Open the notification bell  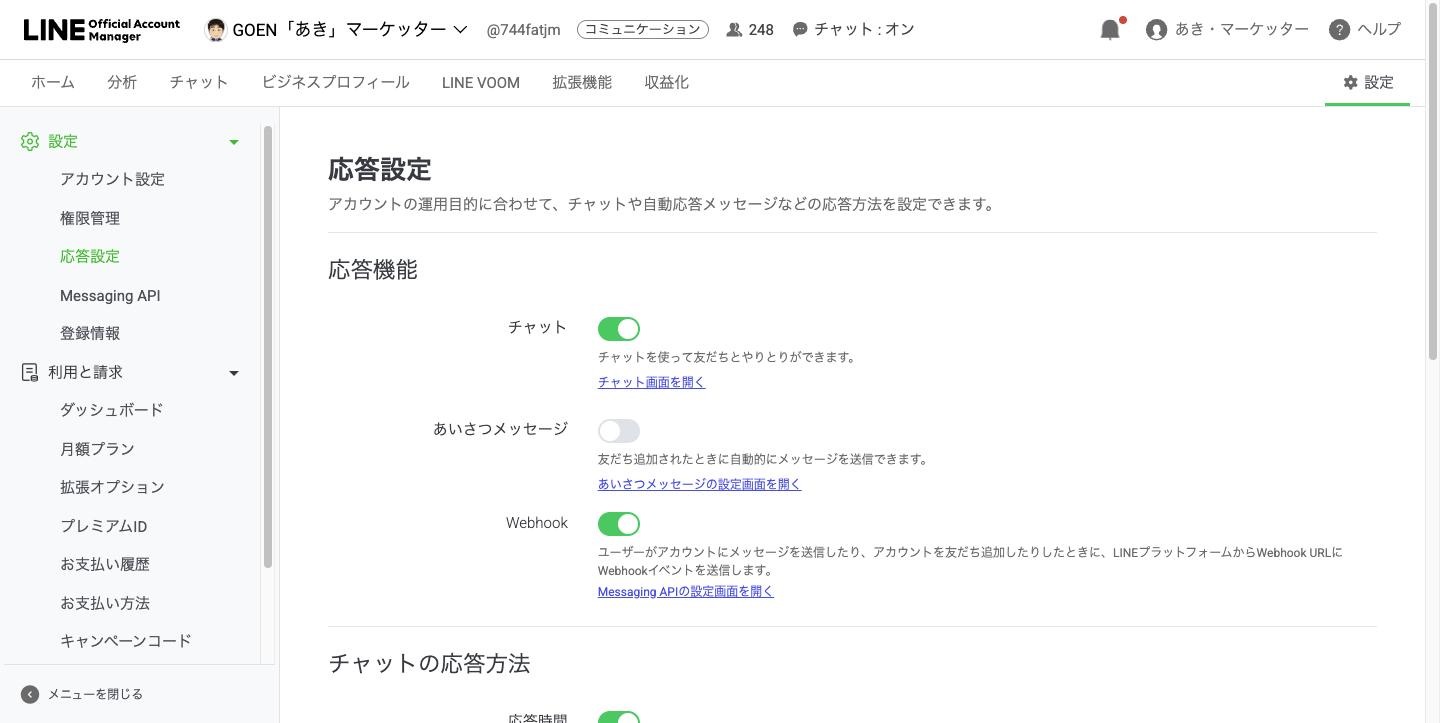[1110, 29]
